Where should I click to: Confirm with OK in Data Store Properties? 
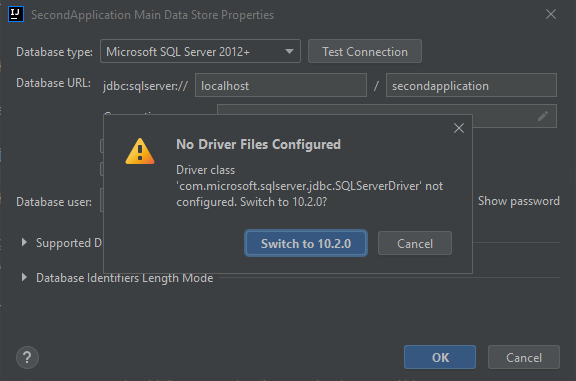coord(440,357)
